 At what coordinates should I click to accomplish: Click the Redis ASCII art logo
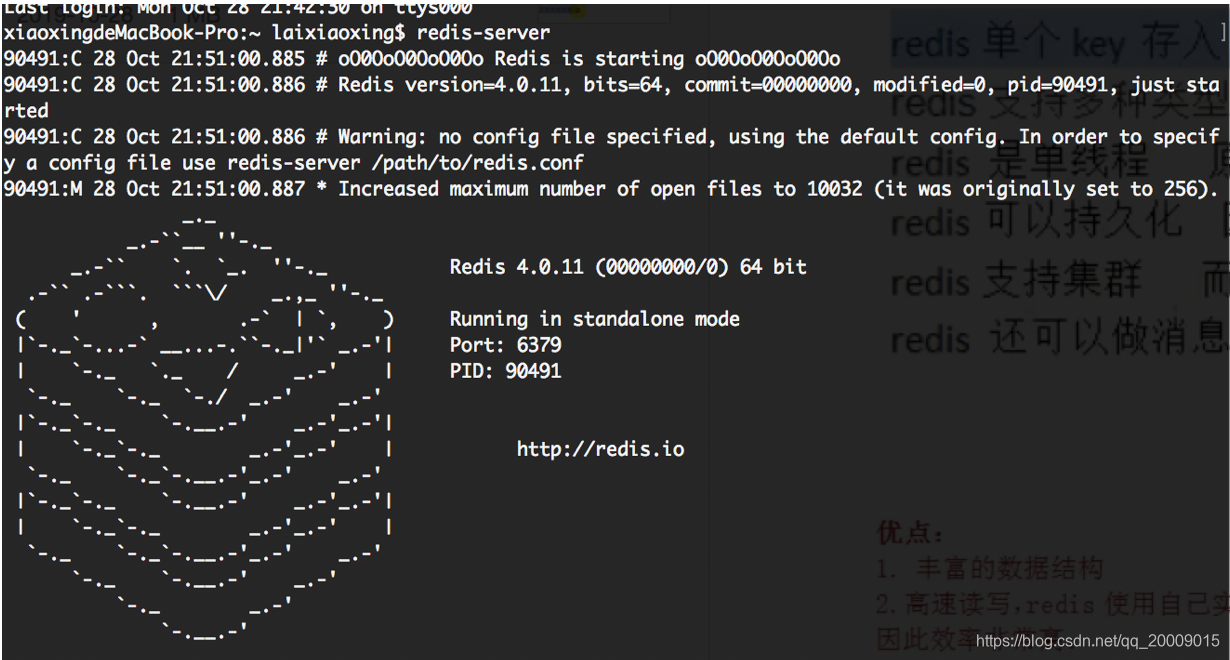click(205, 425)
